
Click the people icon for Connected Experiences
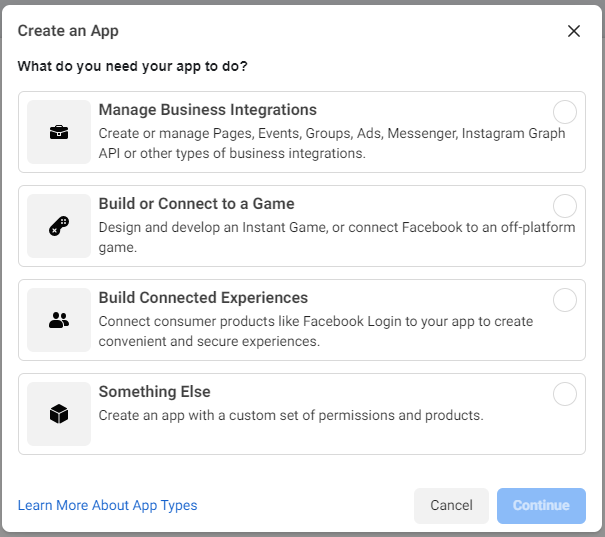(59, 320)
